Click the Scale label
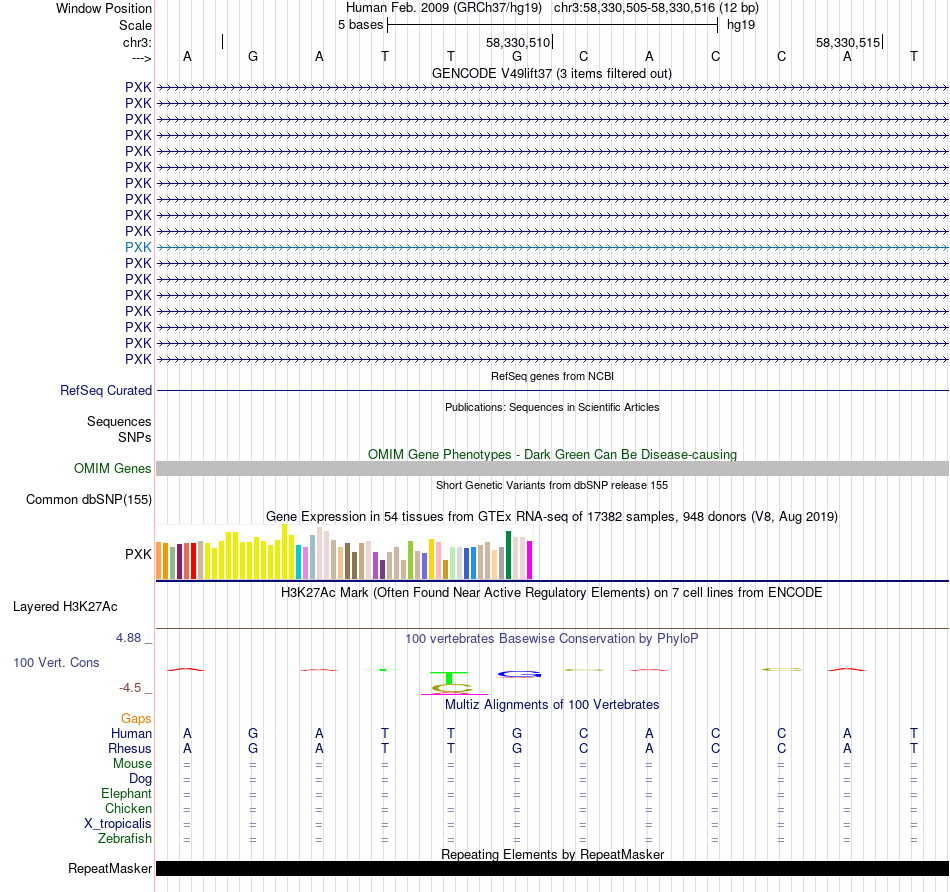The image size is (950, 892). 135,25
